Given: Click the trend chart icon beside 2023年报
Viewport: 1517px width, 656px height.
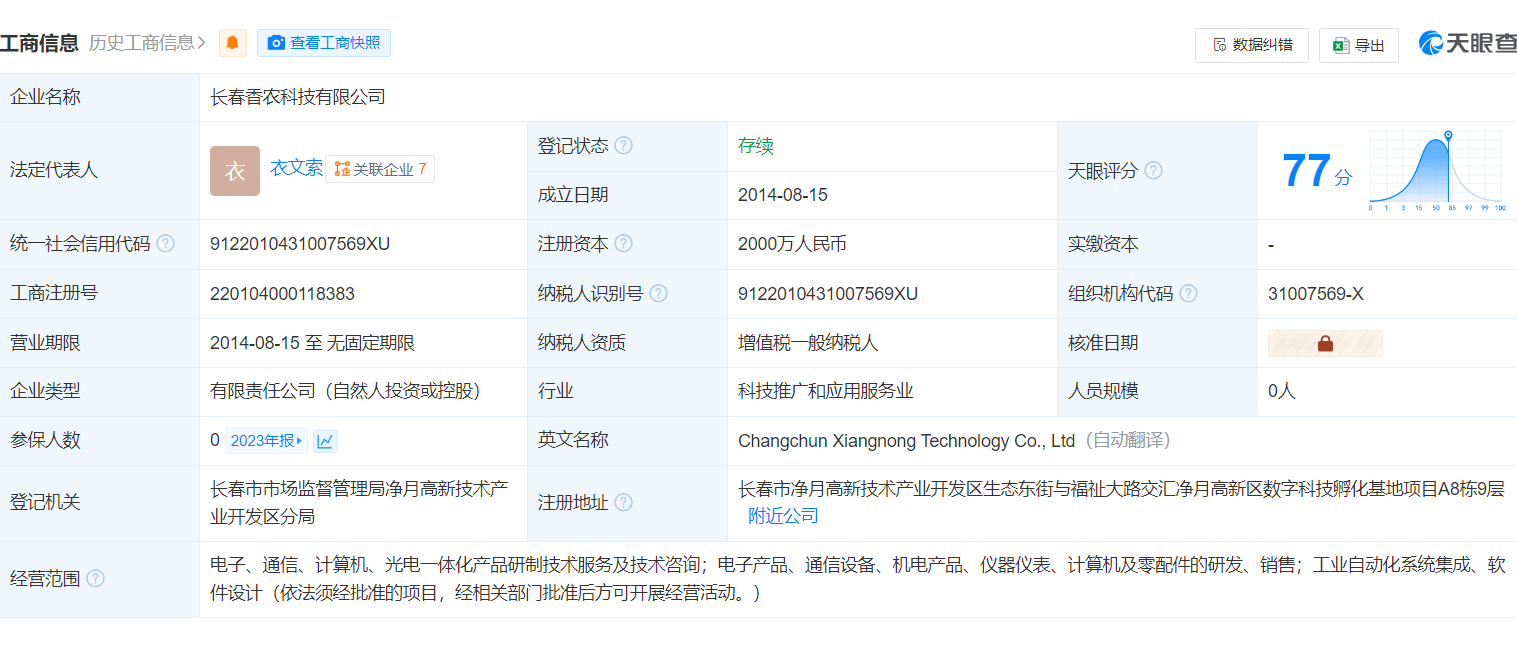Looking at the screenshot, I should [x=325, y=441].
